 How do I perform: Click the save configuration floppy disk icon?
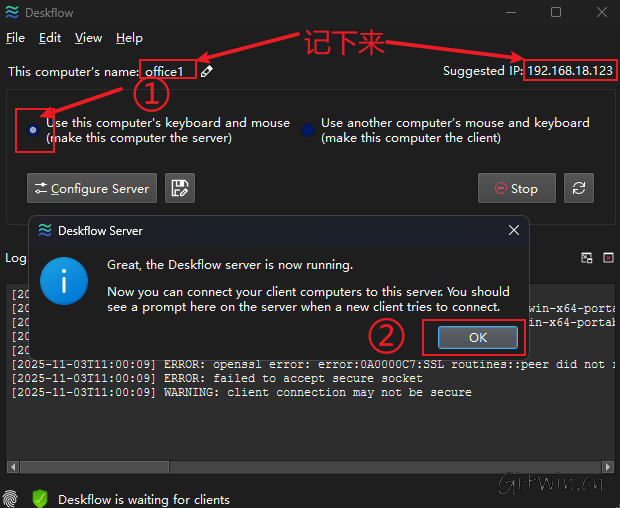(x=180, y=188)
